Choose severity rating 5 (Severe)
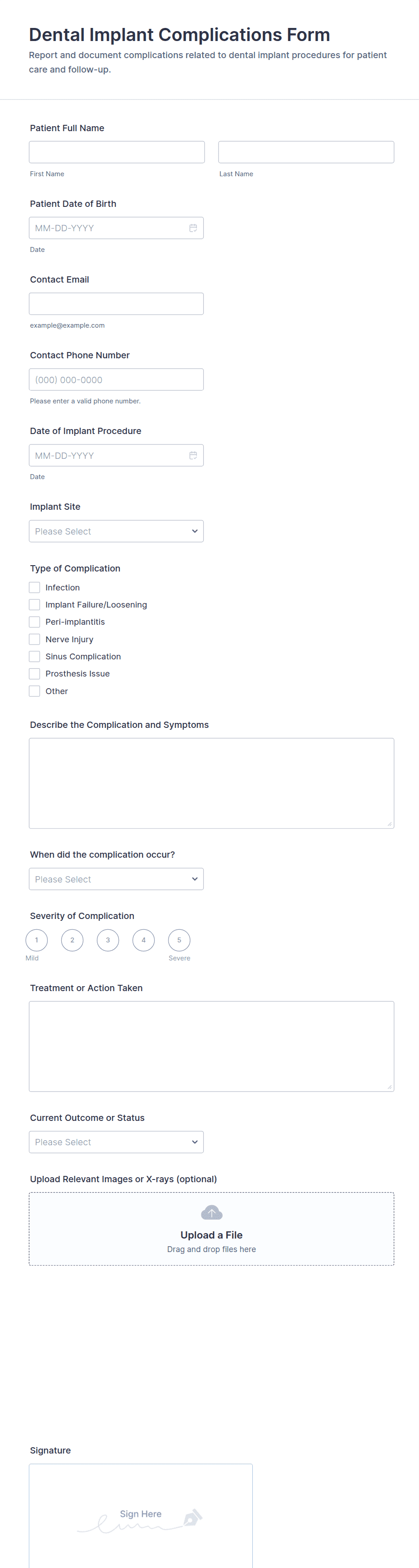 [x=179, y=940]
